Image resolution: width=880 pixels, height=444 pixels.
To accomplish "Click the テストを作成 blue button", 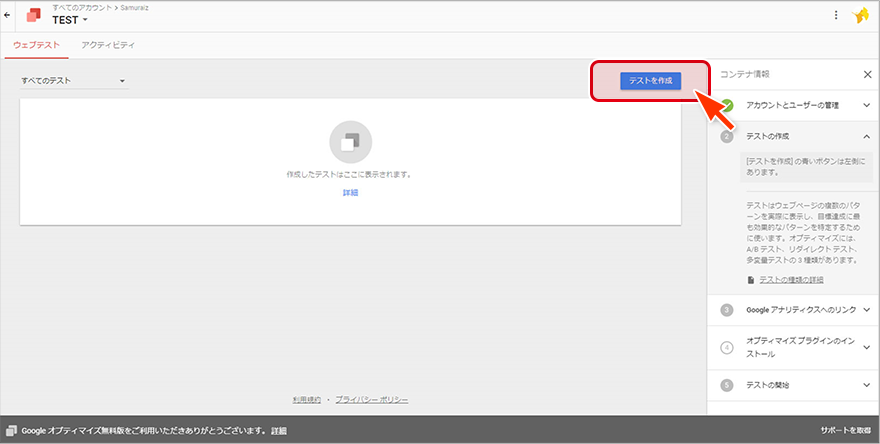I will pos(650,81).
